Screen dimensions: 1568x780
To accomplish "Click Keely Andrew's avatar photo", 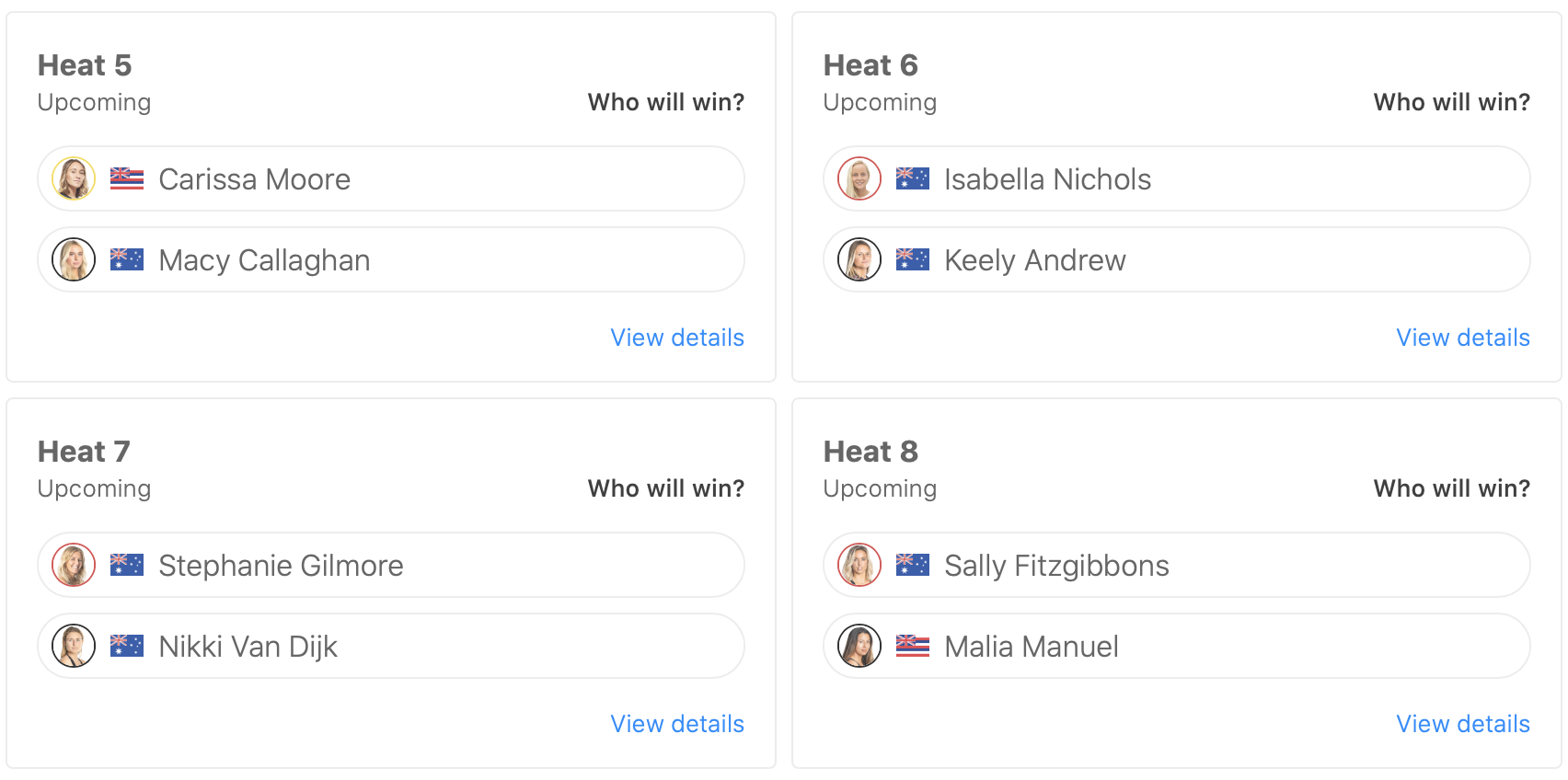I will [859, 259].
